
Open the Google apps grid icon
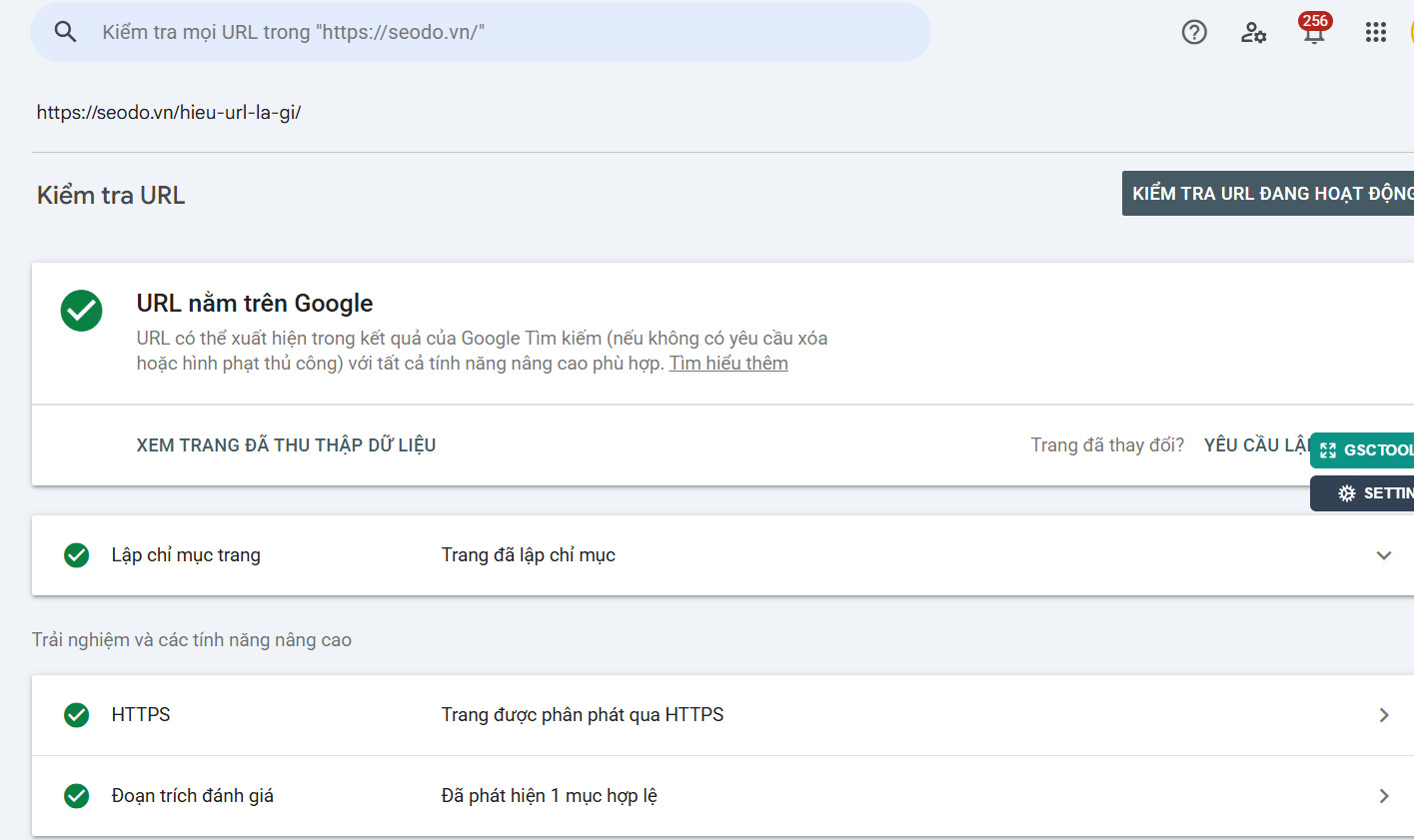pyautogui.click(x=1376, y=32)
